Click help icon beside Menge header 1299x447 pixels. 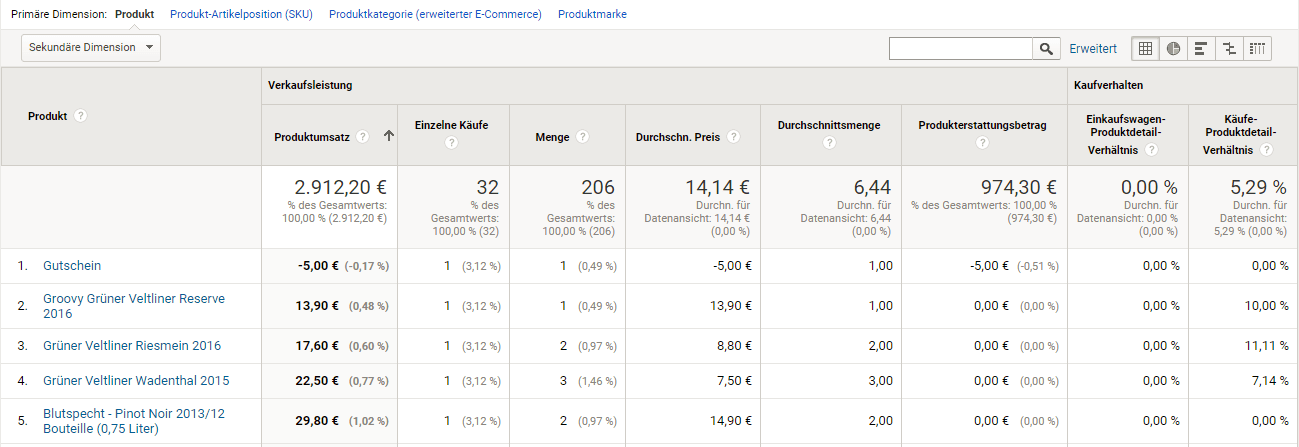pyautogui.click(x=582, y=137)
